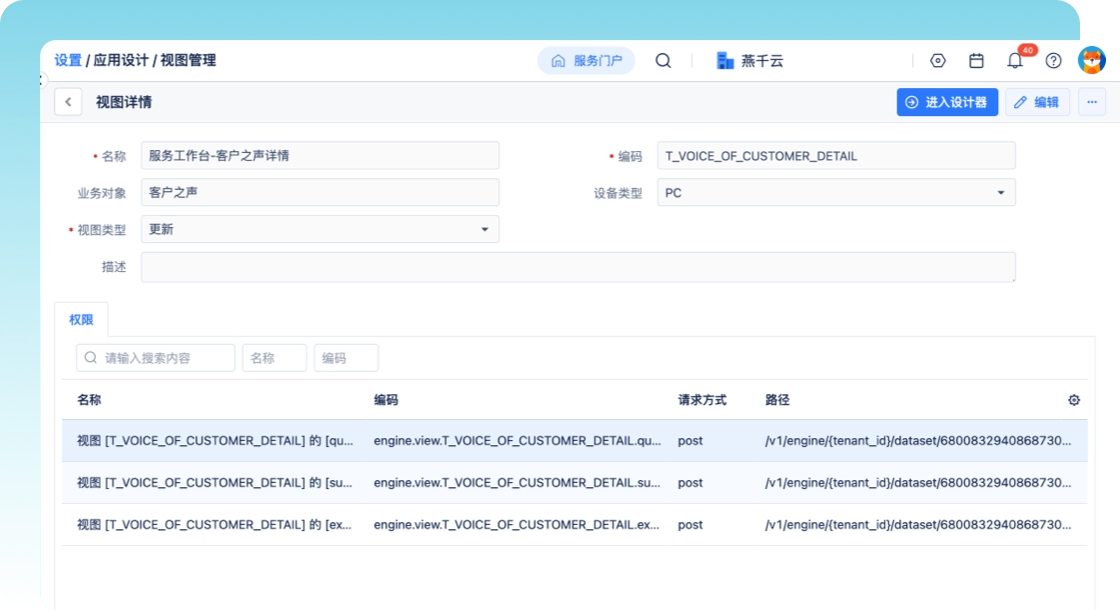This screenshot has height=610, width=1120.
Task: Click the 编辑 edit button
Action: (x=1037, y=102)
